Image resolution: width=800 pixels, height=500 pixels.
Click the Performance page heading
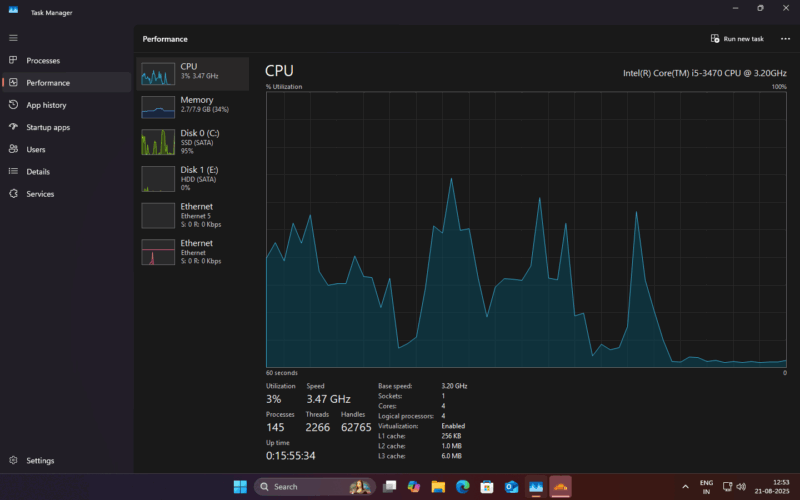coord(165,39)
